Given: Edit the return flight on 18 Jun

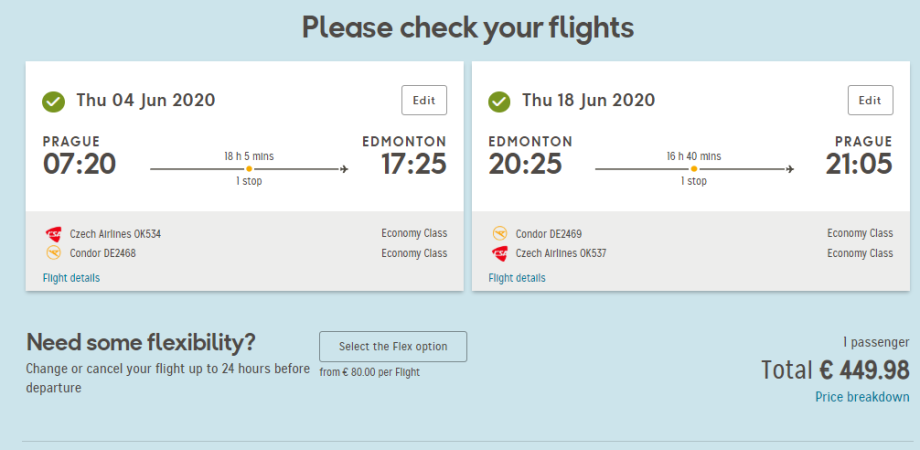Looking at the screenshot, I should pos(870,100).
